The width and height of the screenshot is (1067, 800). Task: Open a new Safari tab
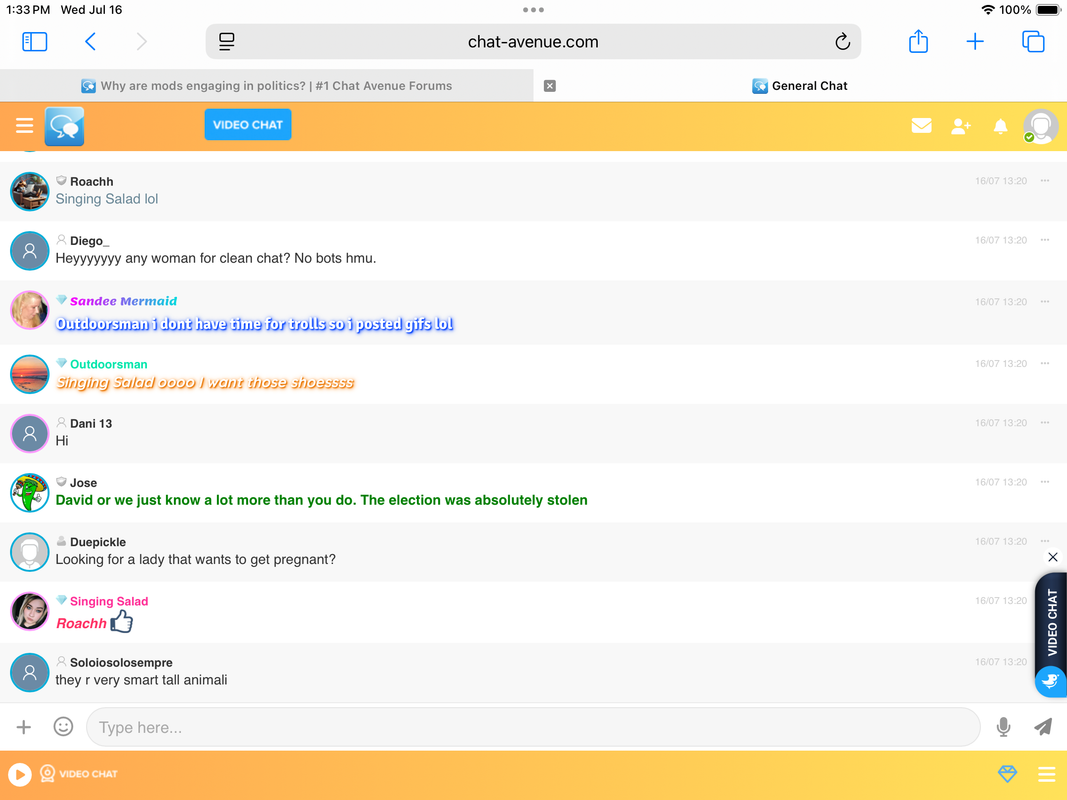975,42
